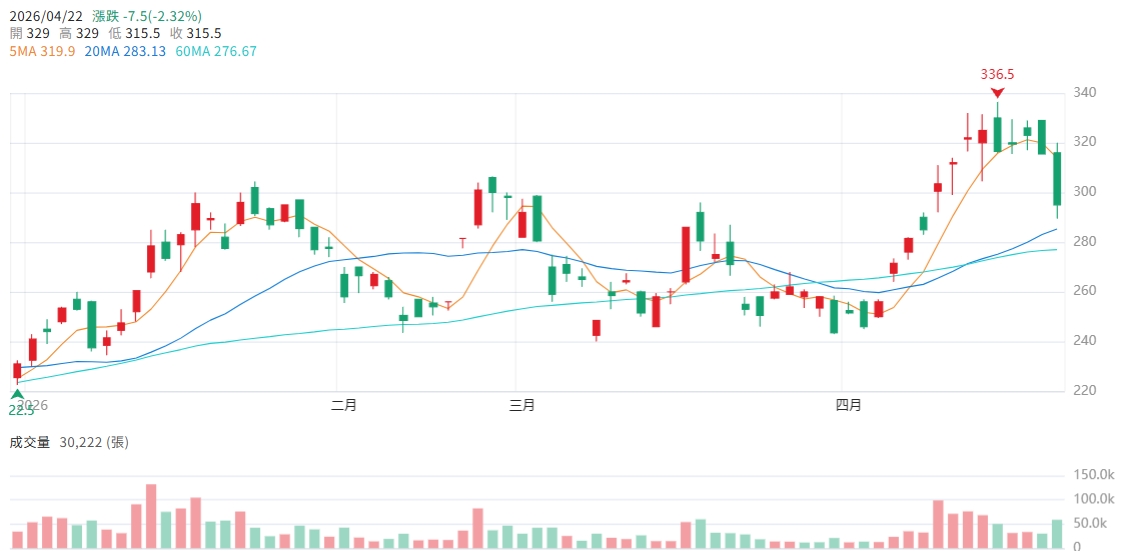Select the 336.5 high price label

(x=997, y=74)
